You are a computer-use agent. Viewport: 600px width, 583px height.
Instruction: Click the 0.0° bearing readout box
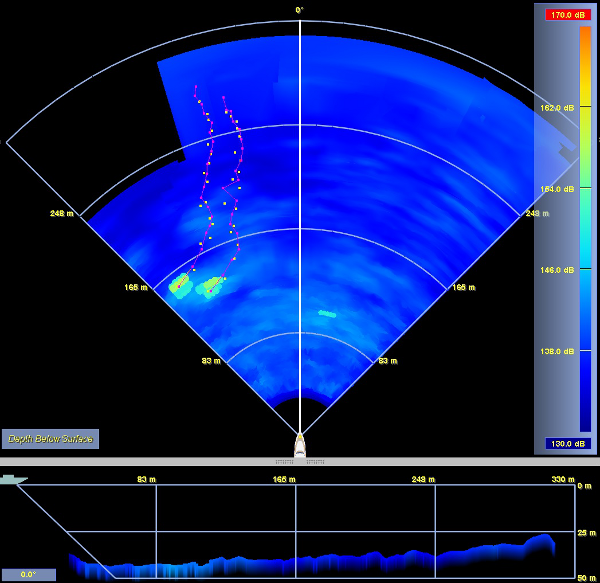tap(28, 574)
